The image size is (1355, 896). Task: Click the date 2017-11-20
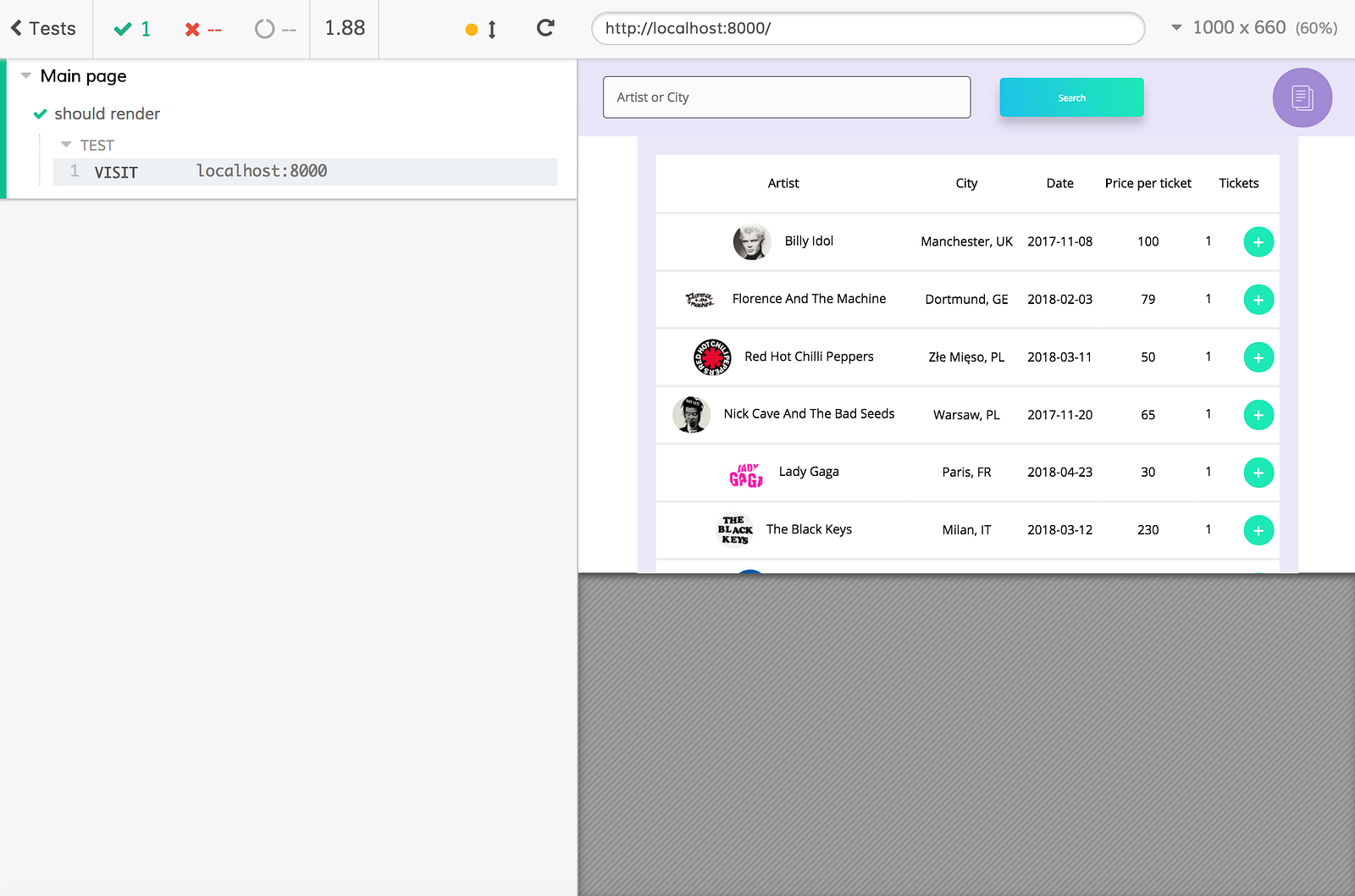pyautogui.click(x=1059, y=415)
